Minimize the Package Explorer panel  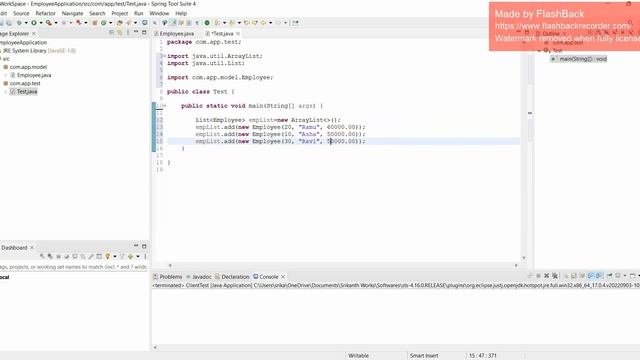[x=136, y=32]
